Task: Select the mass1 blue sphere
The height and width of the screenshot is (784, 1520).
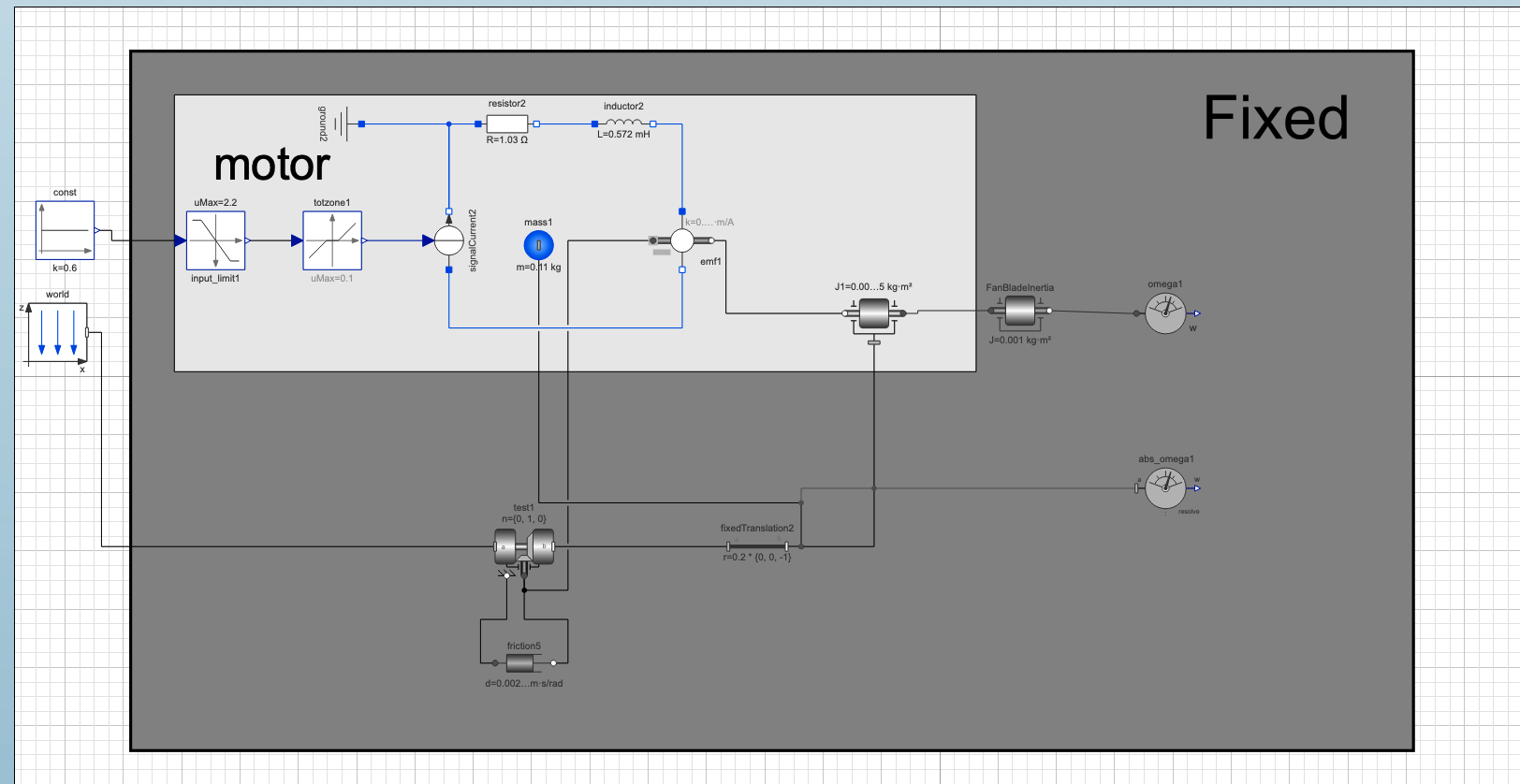Action: 538,245
